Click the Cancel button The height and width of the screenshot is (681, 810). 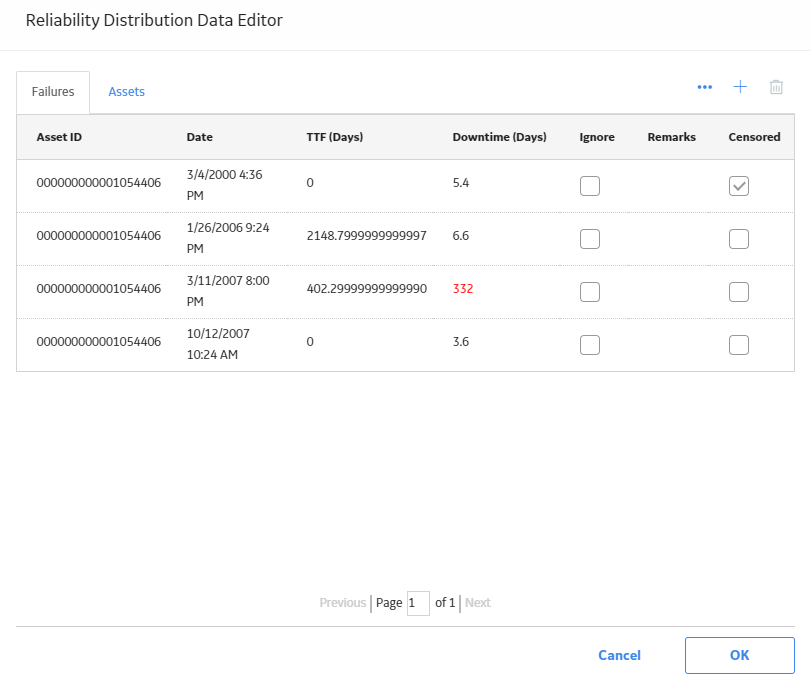[619, 655]
